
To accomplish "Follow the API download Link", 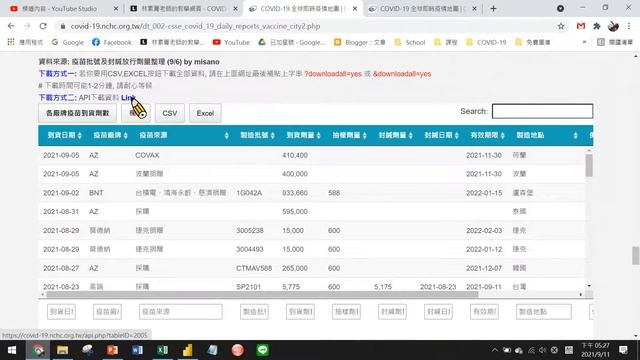I will tap(128, 98).
